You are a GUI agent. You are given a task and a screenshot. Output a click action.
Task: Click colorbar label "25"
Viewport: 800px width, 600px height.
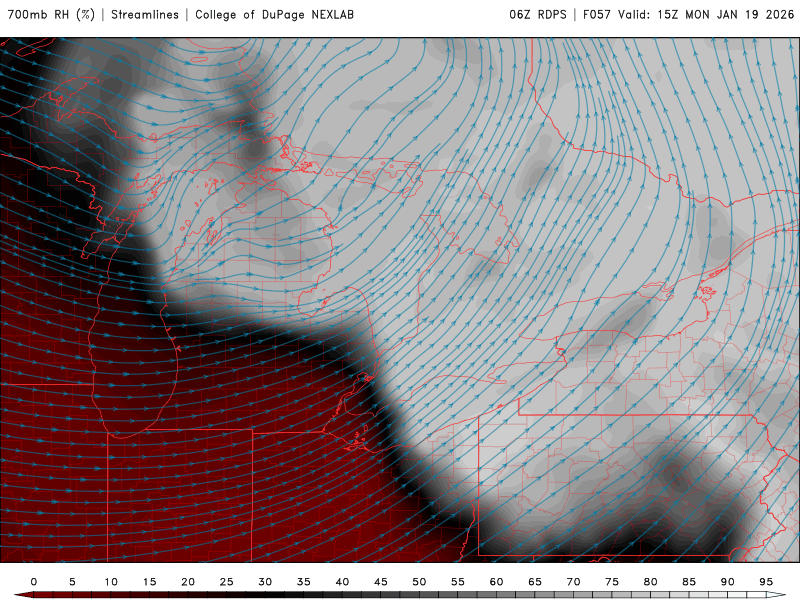(227, 582)
